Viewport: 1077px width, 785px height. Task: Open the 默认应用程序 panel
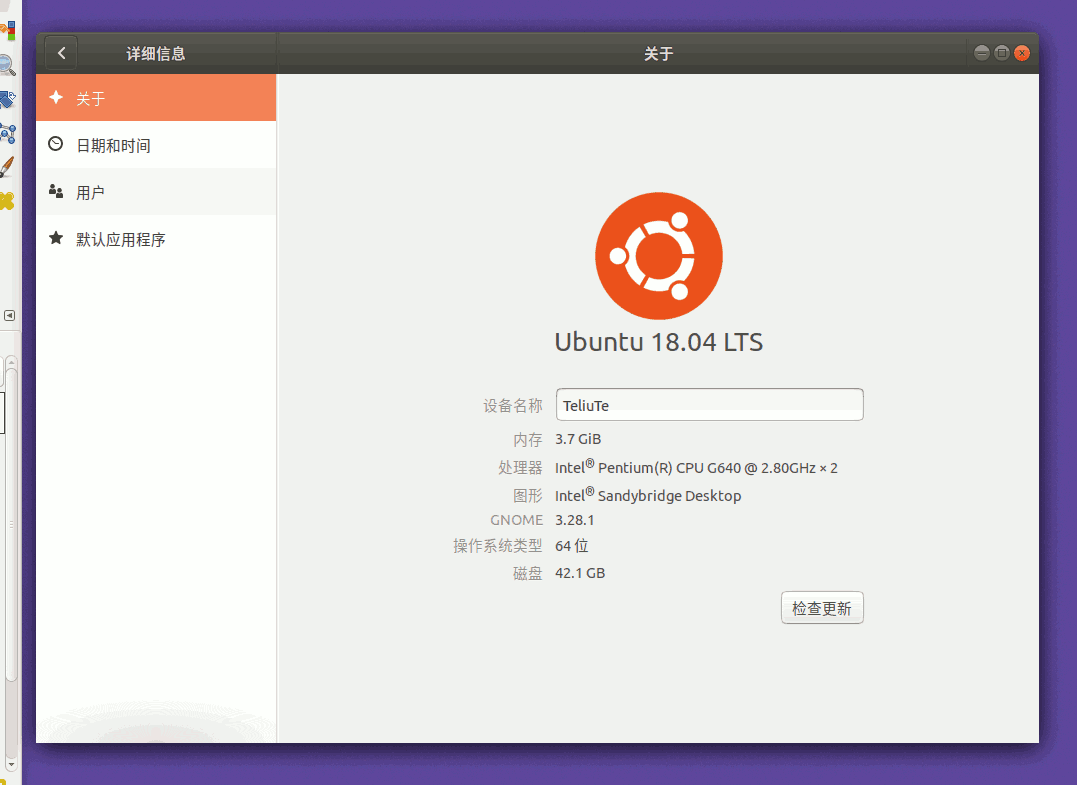pos(156,239)
